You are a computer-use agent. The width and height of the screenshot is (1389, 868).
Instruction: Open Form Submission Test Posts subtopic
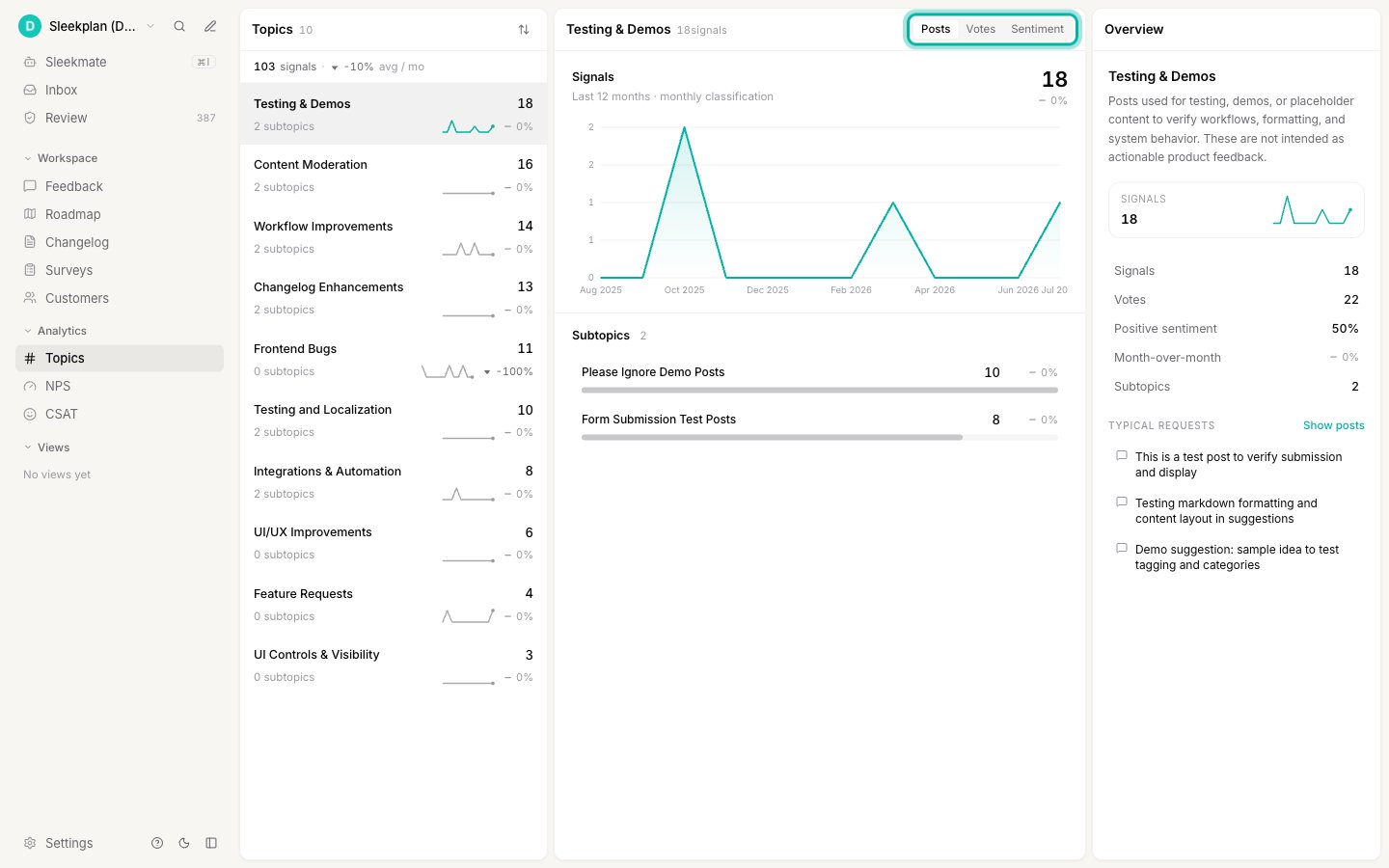(x=820, y=424)
